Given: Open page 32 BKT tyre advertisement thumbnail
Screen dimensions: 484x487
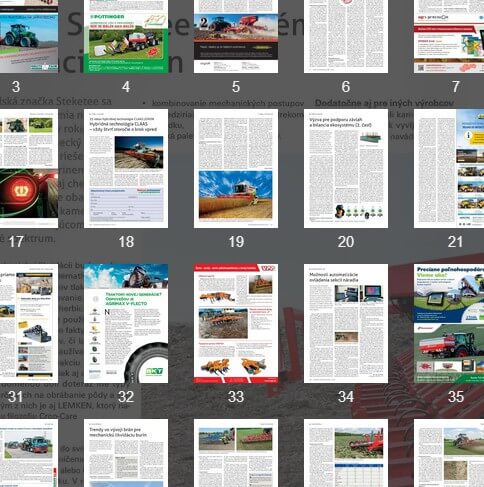Looking at the screenshot, I should (x=126, y=323).
